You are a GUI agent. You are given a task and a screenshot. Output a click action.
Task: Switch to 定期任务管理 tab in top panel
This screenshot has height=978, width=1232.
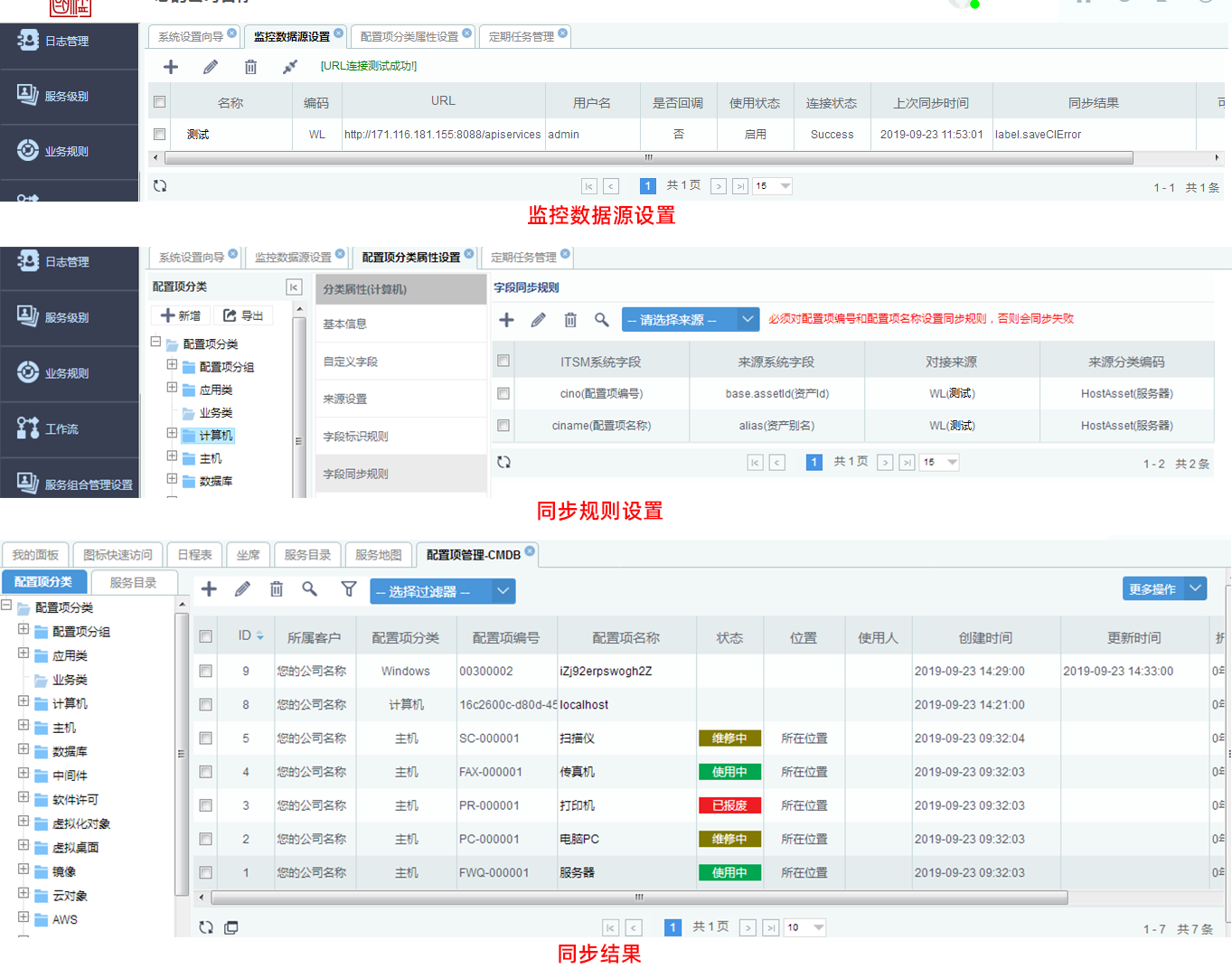click(x=522, y=37)
